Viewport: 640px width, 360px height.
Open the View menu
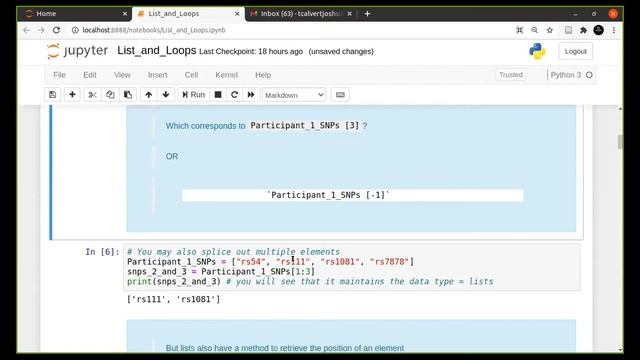(122, 75)
